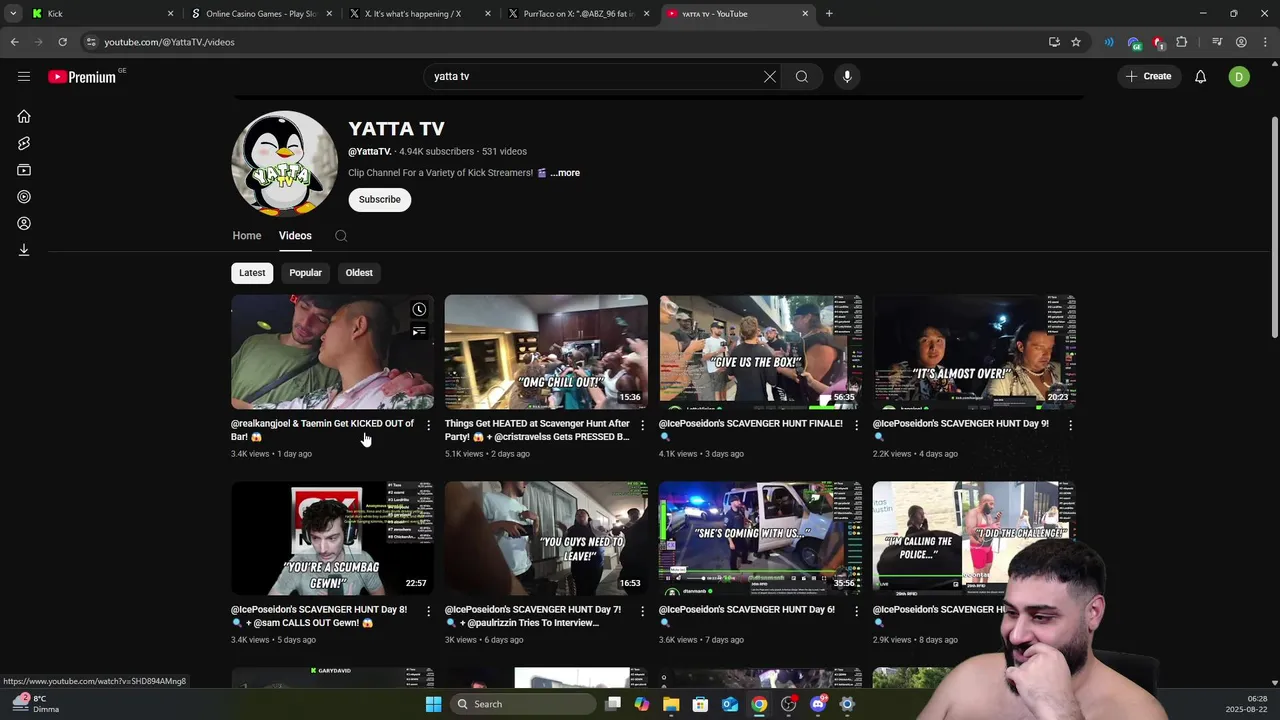Open Discord from the taskbar
The image size is (1280, 720).
818,704
